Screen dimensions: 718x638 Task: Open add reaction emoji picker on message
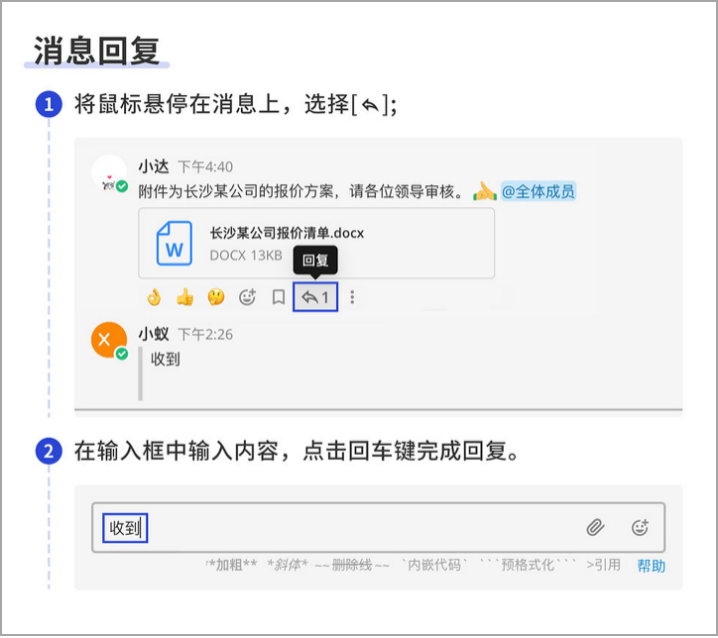pos(247,297)
